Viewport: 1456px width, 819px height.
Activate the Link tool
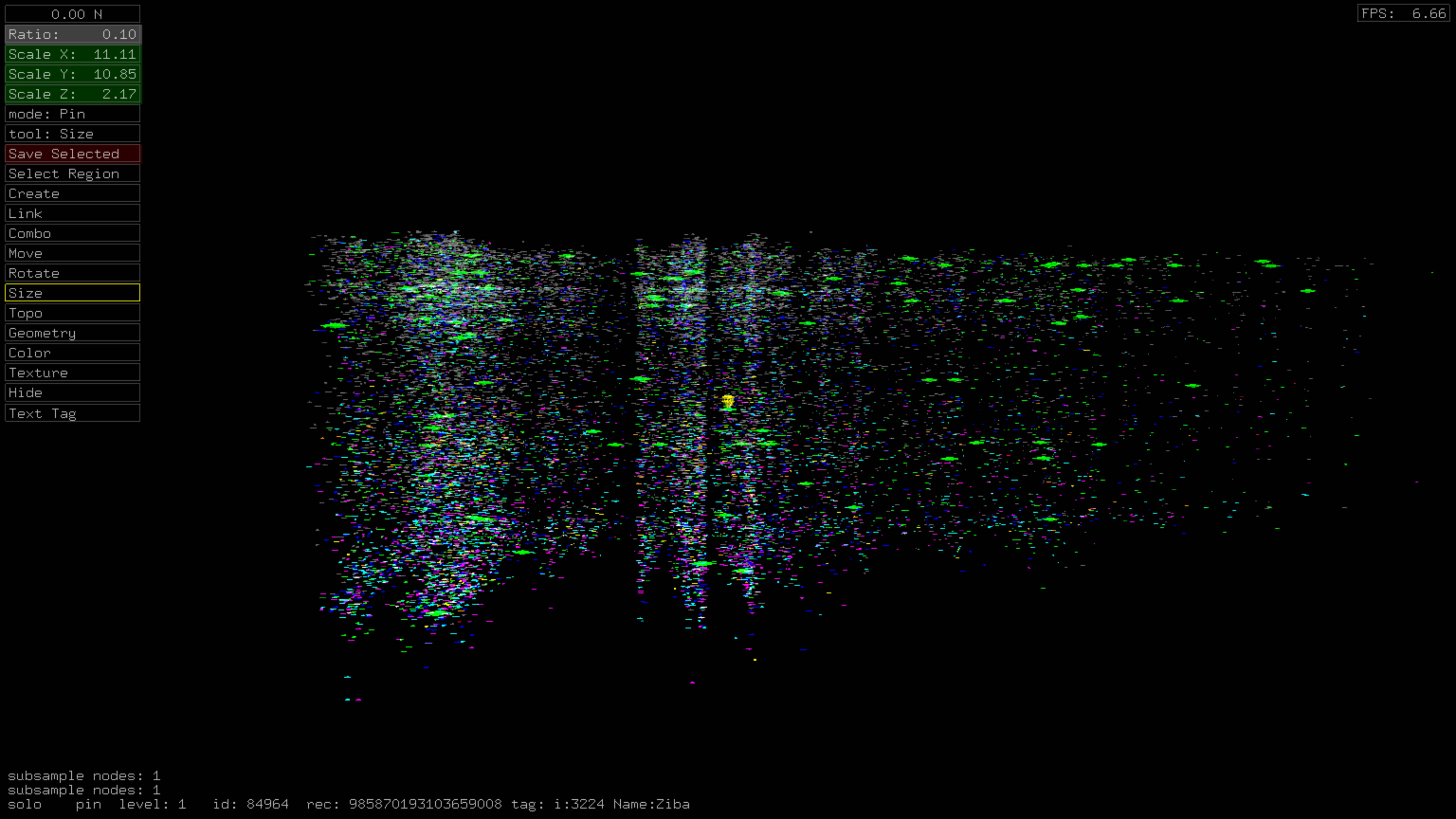coord(72,213)
